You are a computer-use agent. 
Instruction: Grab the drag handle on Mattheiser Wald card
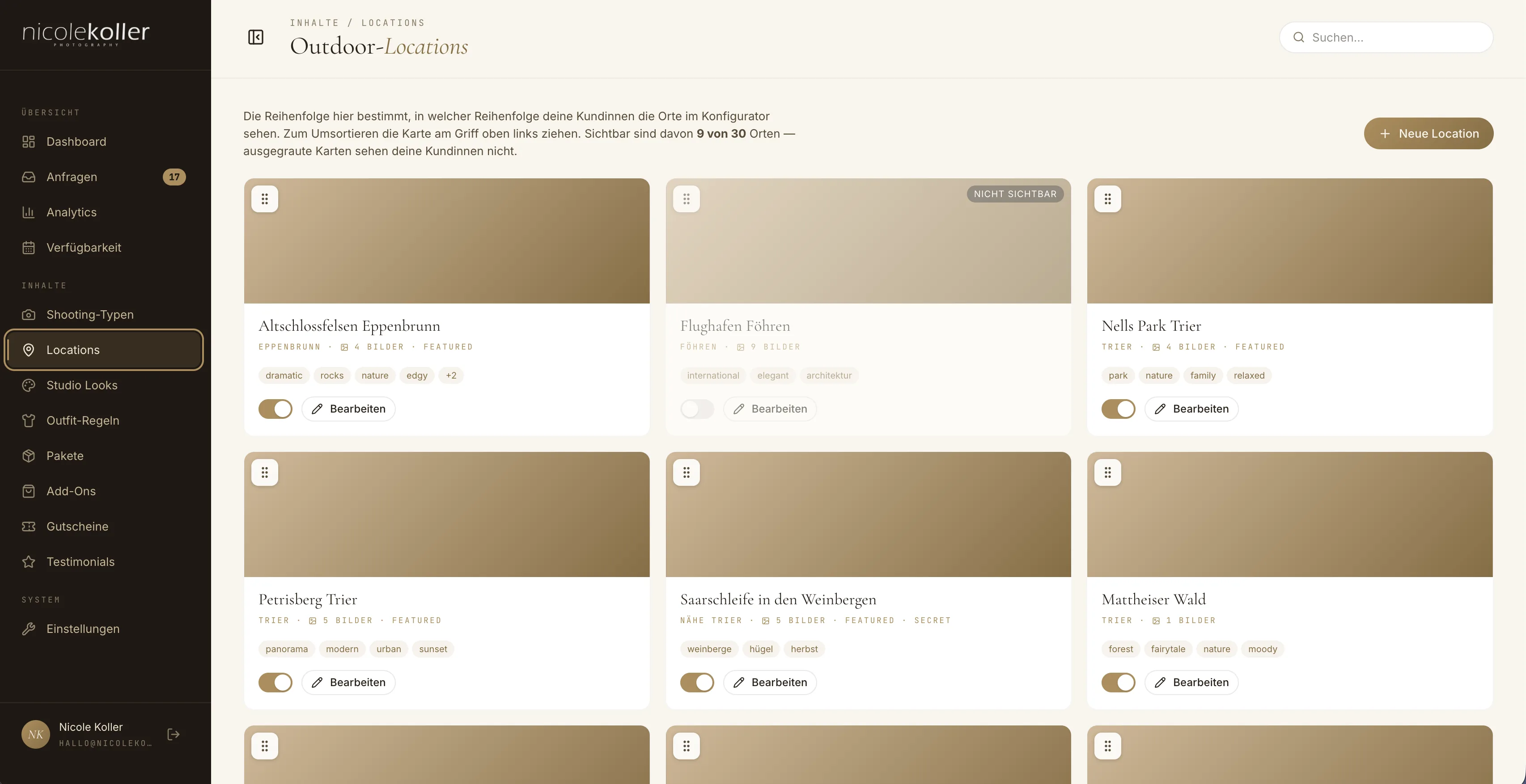click(1108, 472)
